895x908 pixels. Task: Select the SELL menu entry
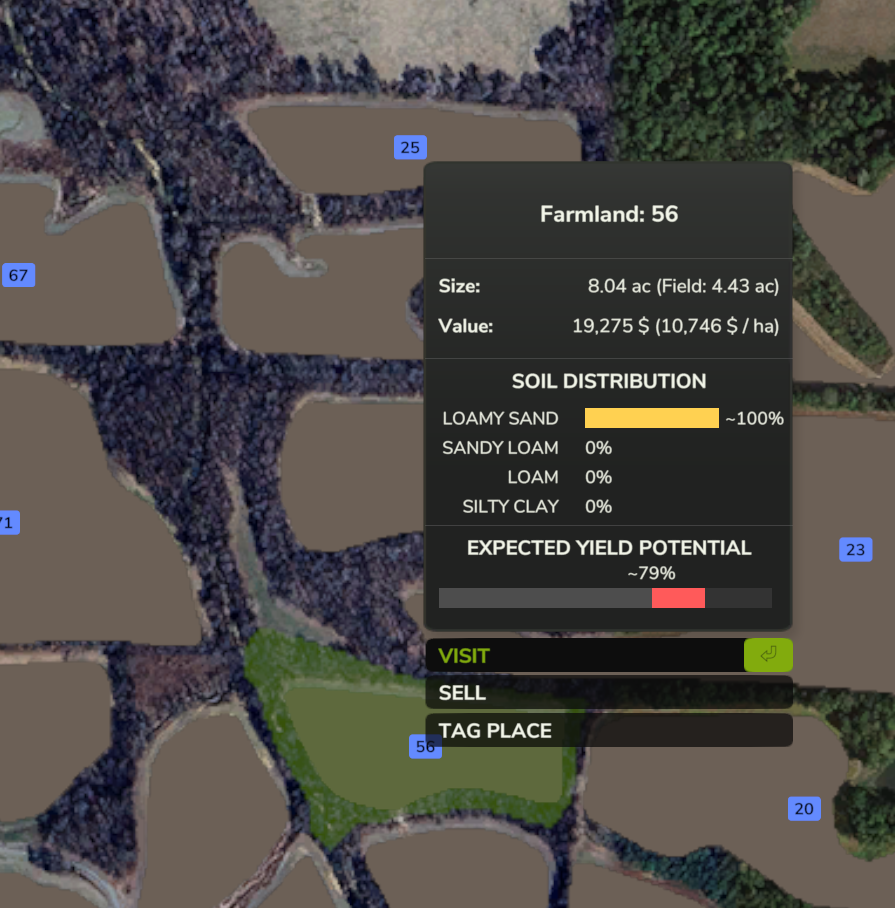pos(608,693)
